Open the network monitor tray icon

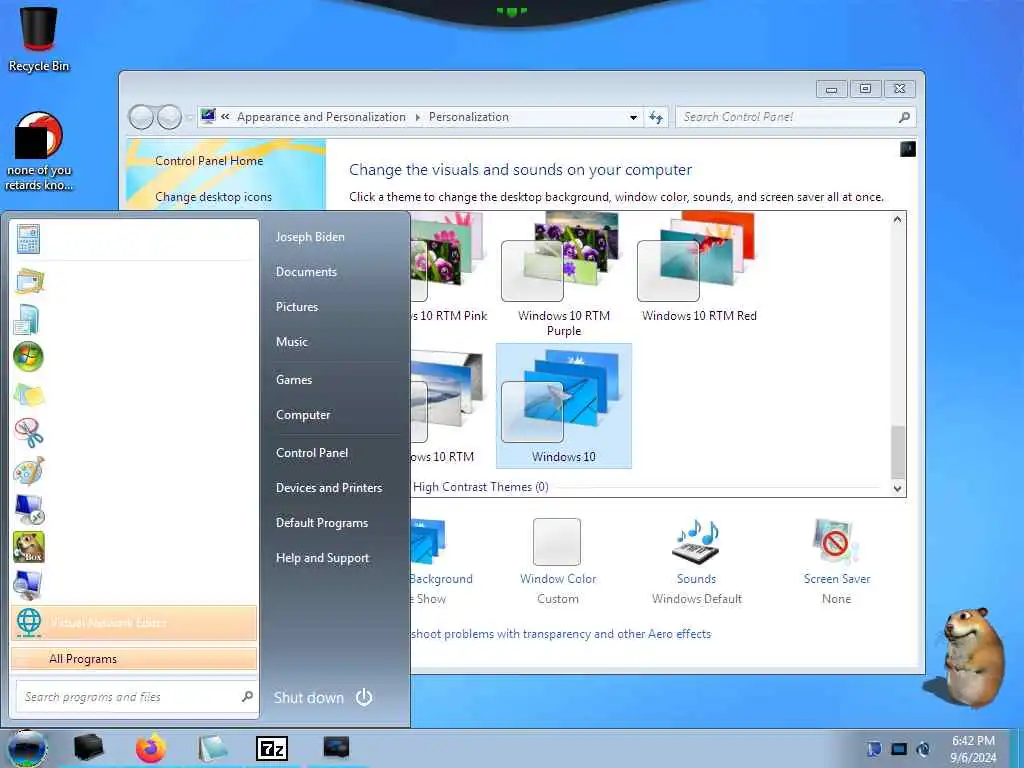pyautogui.click(x=899, y=749)
